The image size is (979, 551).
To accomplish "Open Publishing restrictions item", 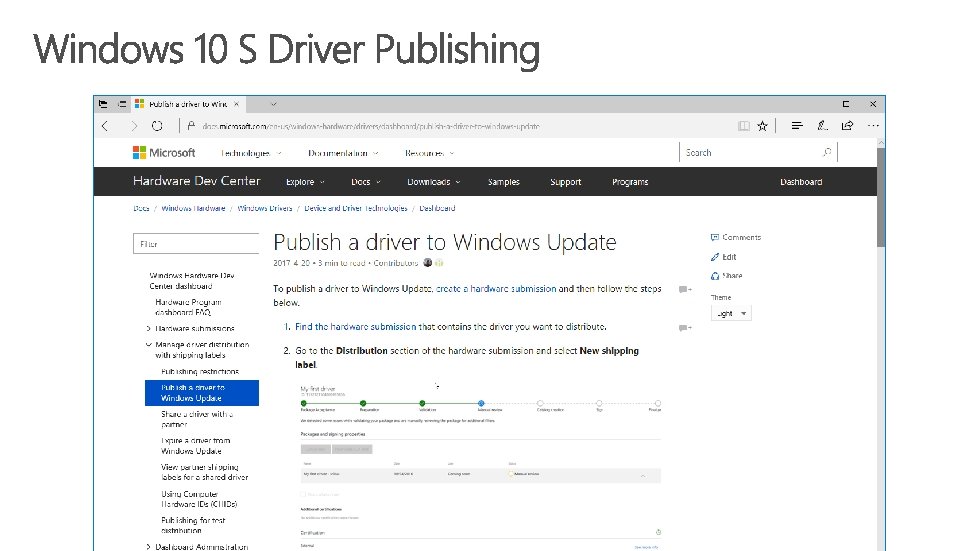I will click(x=200, y=371).
